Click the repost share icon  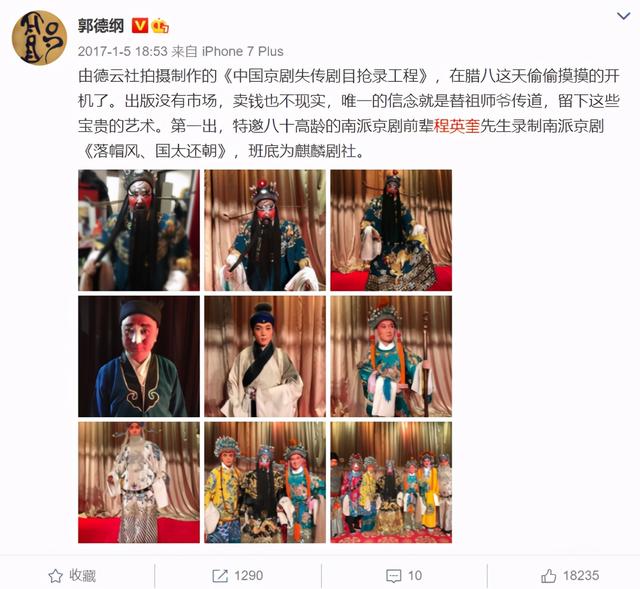[x=220, y=576]
